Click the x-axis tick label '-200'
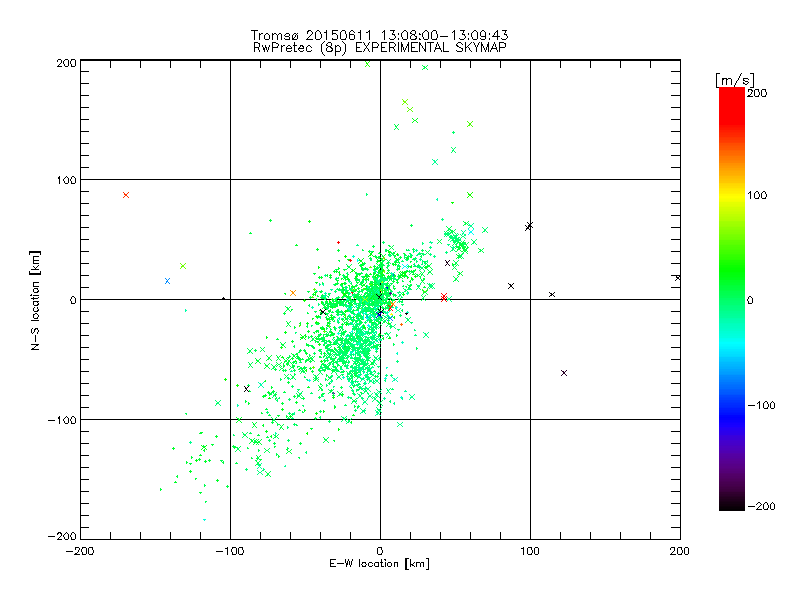Viewport: 800px width, 600px height. point(80,551)
